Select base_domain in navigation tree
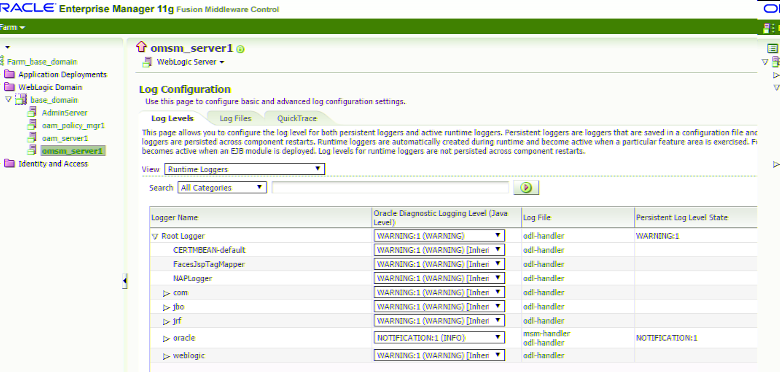The width and height of the screenshot is (780, 372). coord(54,100)
